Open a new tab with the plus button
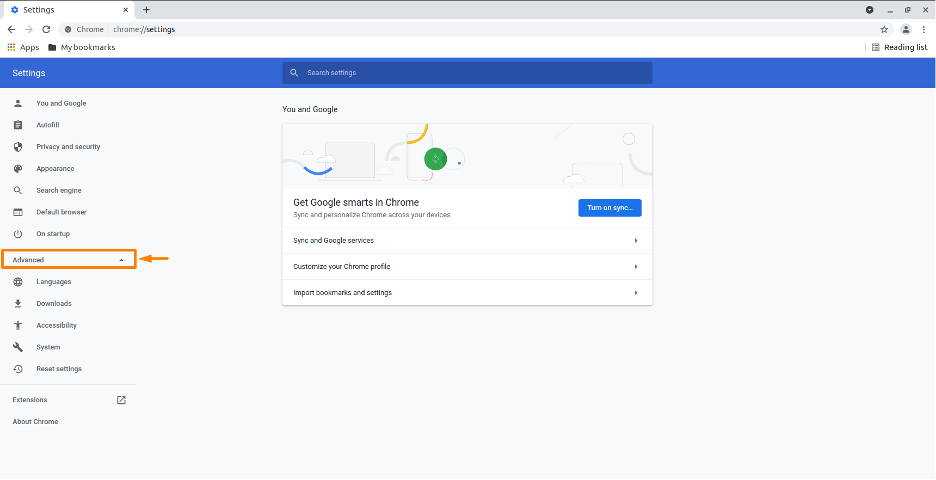Image resolution: width=936 pixels, height=480 pixels. [146, 10]
